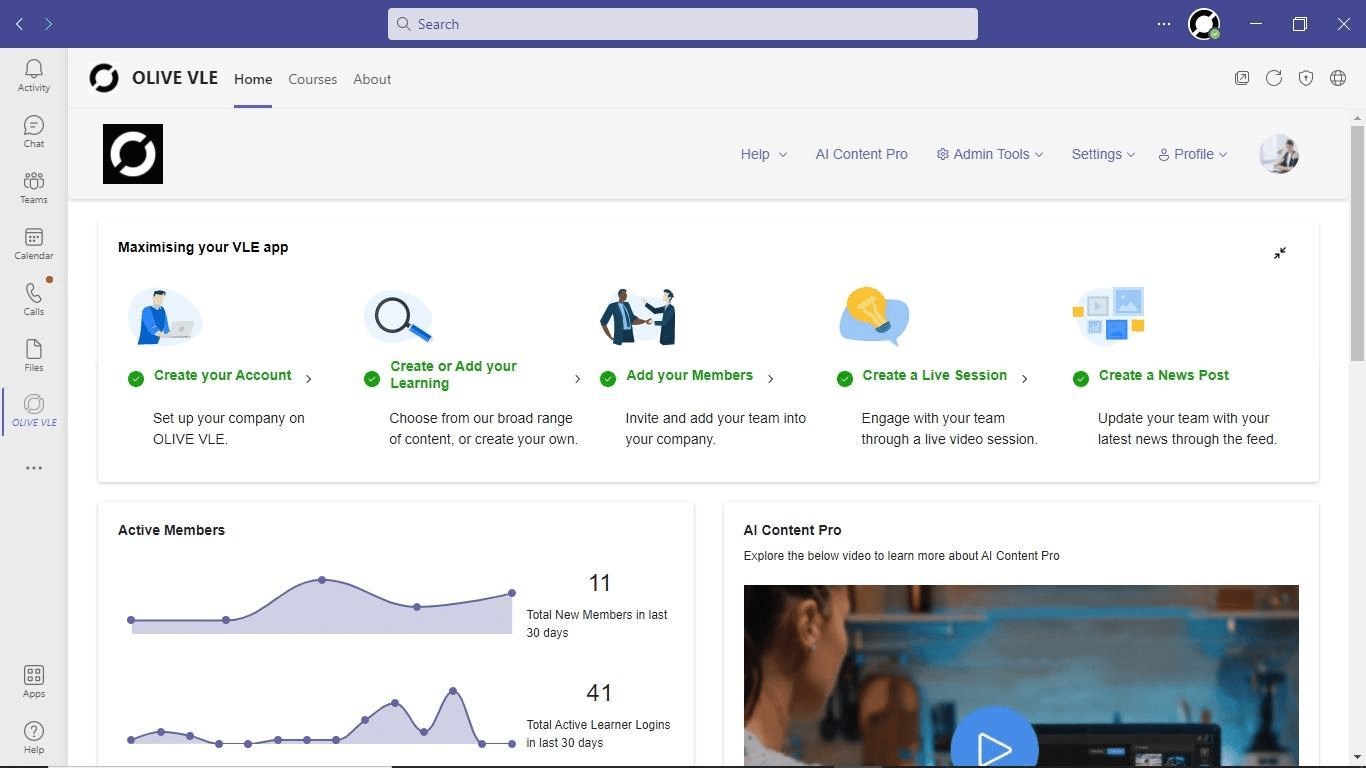
Task: Pop out the app in new window
Action: 1242,78
